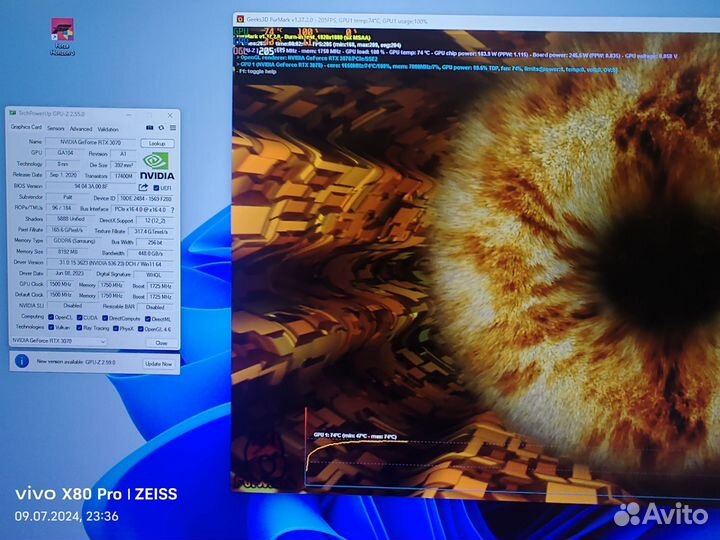
Task: Switch to the Graphics Card tab
Action: coord(26,127)
